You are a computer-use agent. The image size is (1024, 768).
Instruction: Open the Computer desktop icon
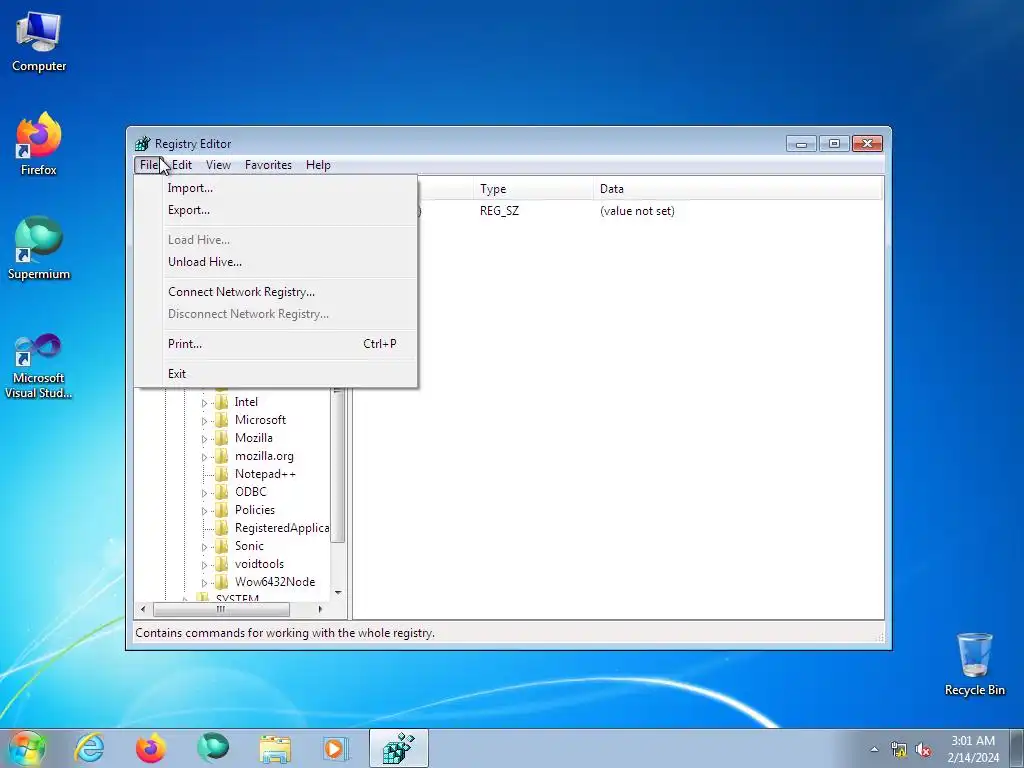(x=39, y=42)
